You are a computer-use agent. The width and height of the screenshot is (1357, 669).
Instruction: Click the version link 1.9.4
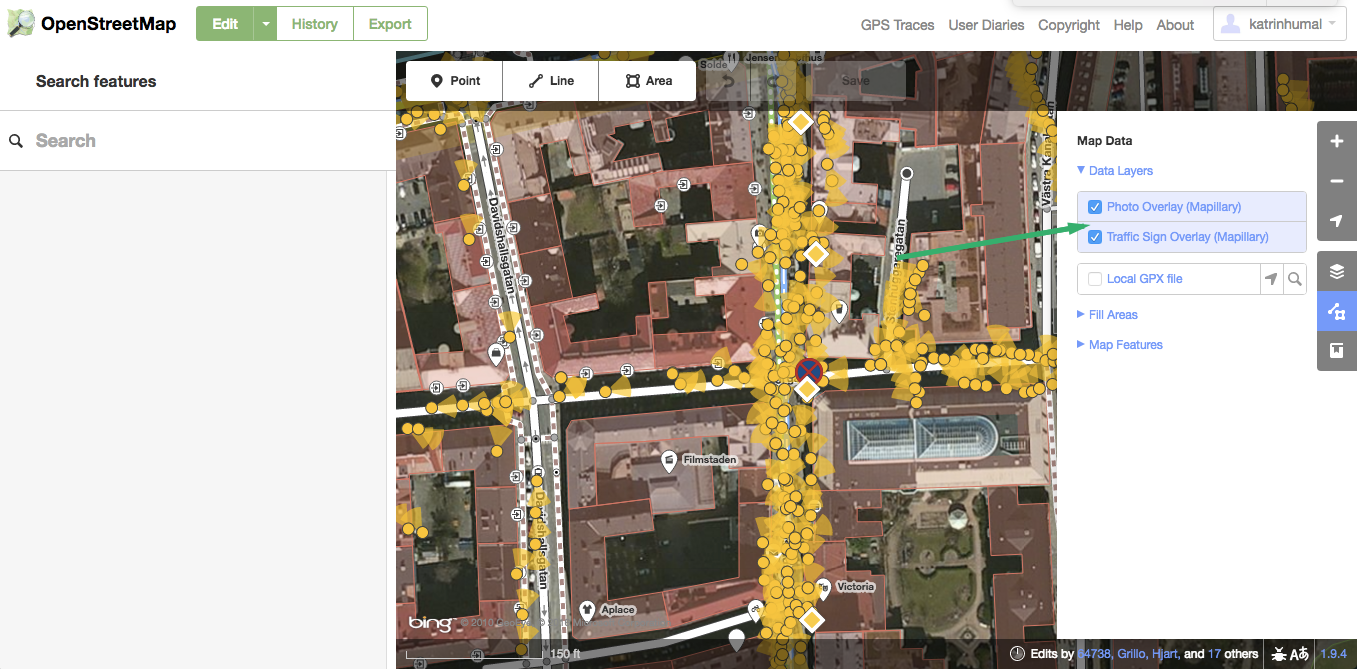click(x=1334, y=654)
